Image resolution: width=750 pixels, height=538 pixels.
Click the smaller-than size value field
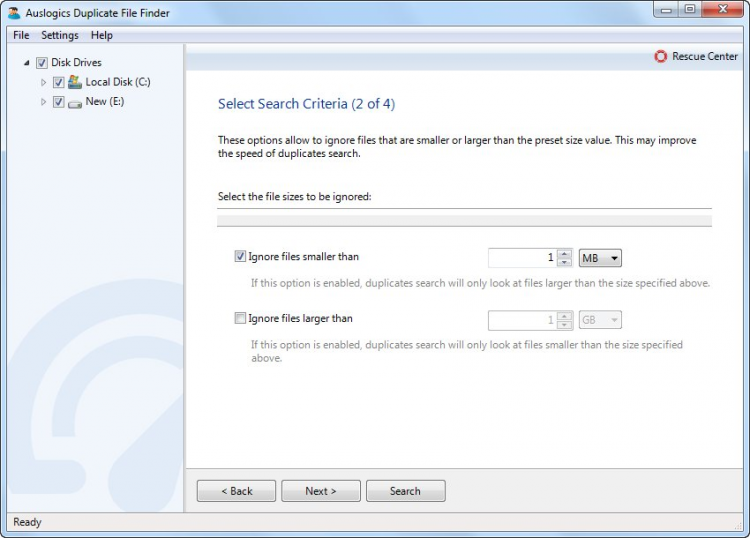click(x=523, y=258)
